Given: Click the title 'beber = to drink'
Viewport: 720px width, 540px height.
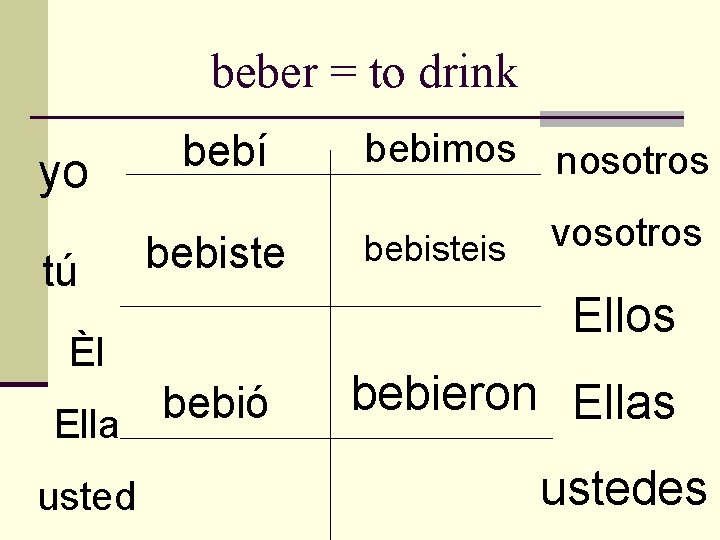Looking at the screenshot, I should (365, 71).
